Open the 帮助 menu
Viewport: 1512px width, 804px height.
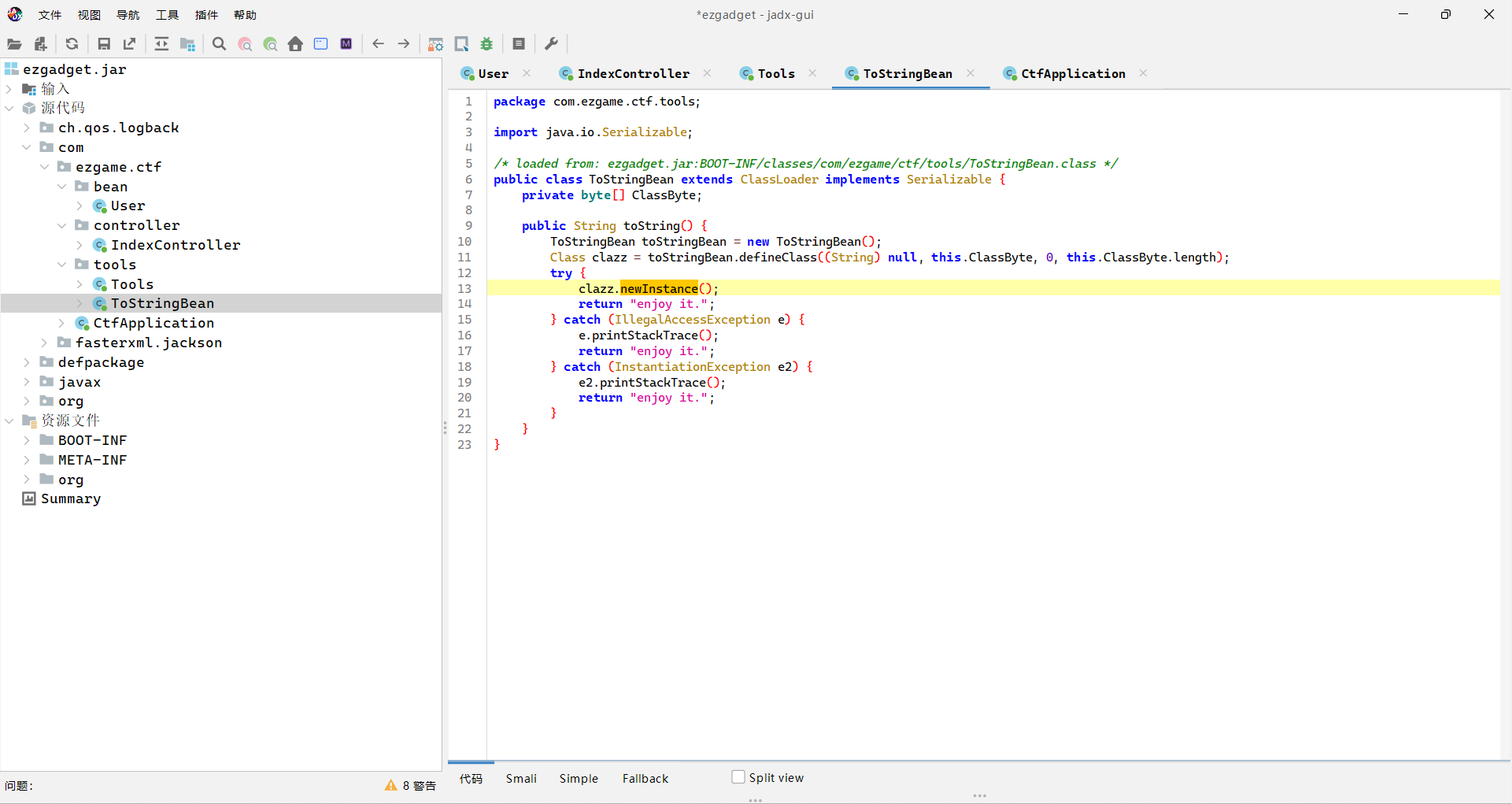coord(245,15)
